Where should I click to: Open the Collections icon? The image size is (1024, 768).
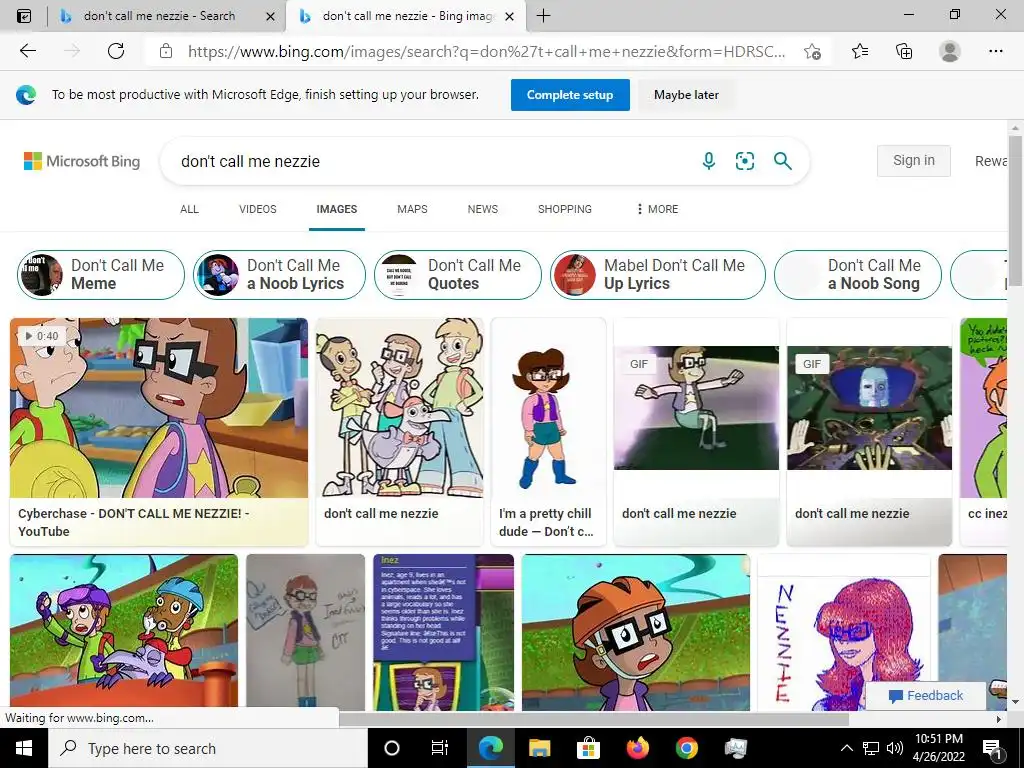click(904, 51)
